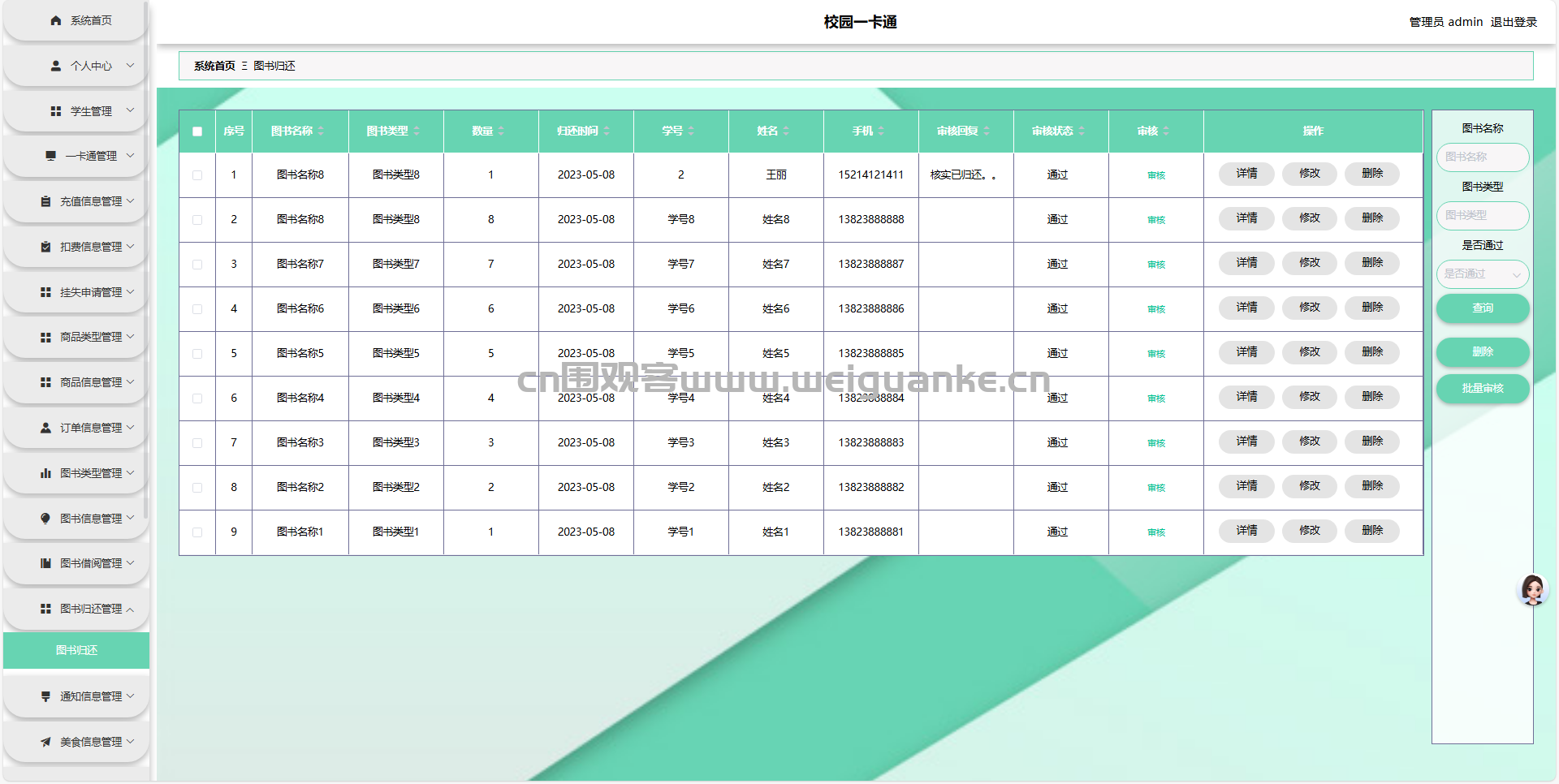Click the 图书类型 search input
The image size is (1559, 784).
point(1483,216)
